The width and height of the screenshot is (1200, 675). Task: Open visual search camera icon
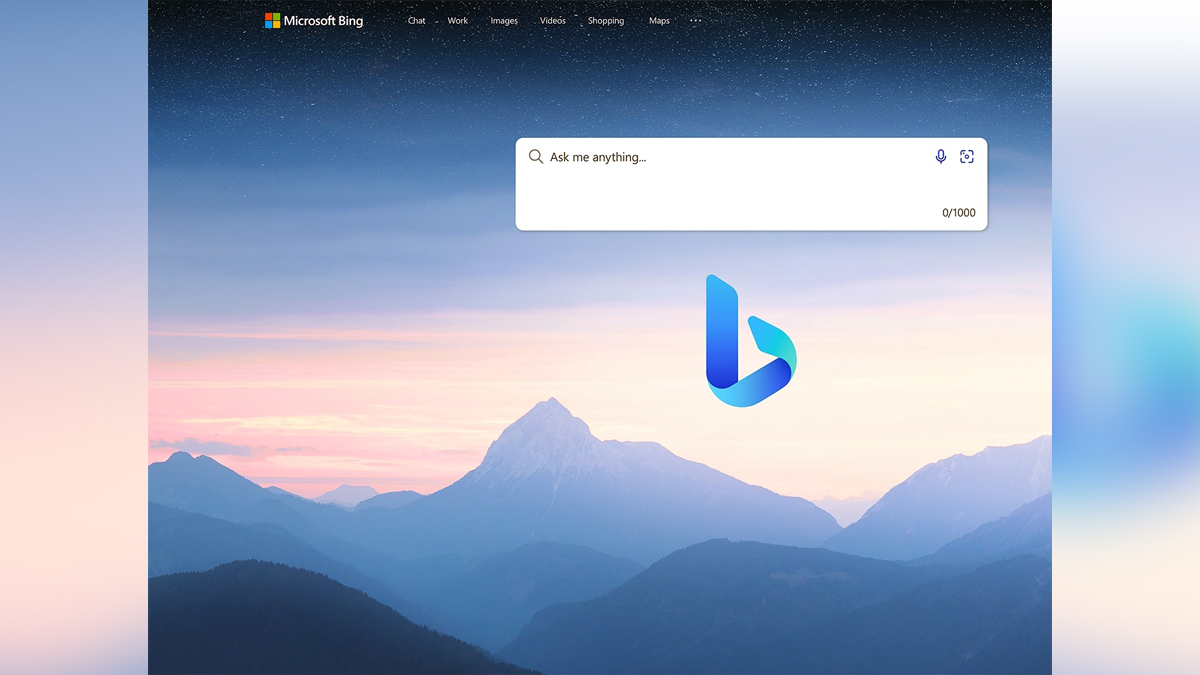[967, 157]
